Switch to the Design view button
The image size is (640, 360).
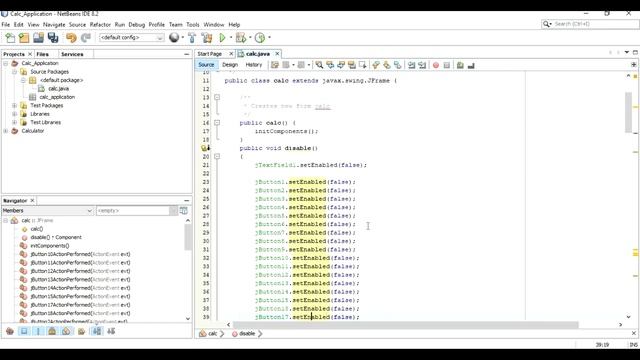tap(230, 65)
